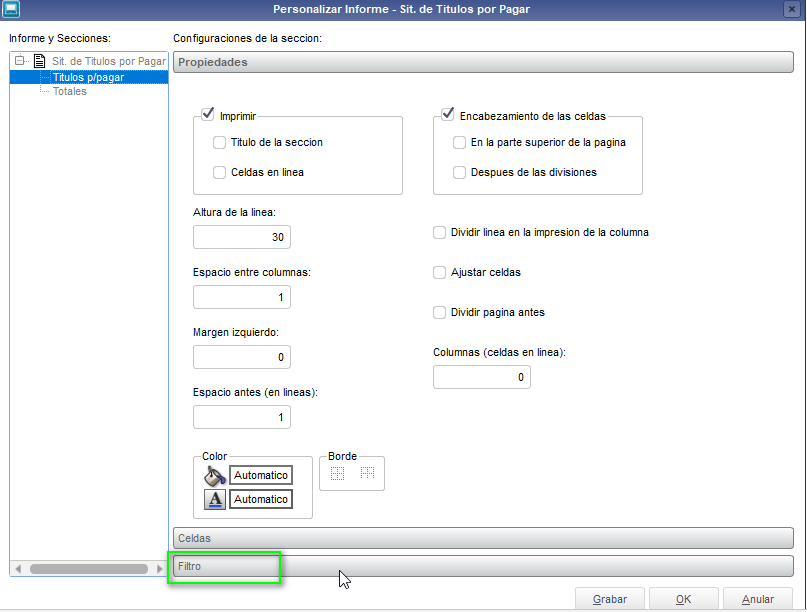Select Sit. de Titulos por Pagar tree item
The image size is (807, 612).
point(109,61)
